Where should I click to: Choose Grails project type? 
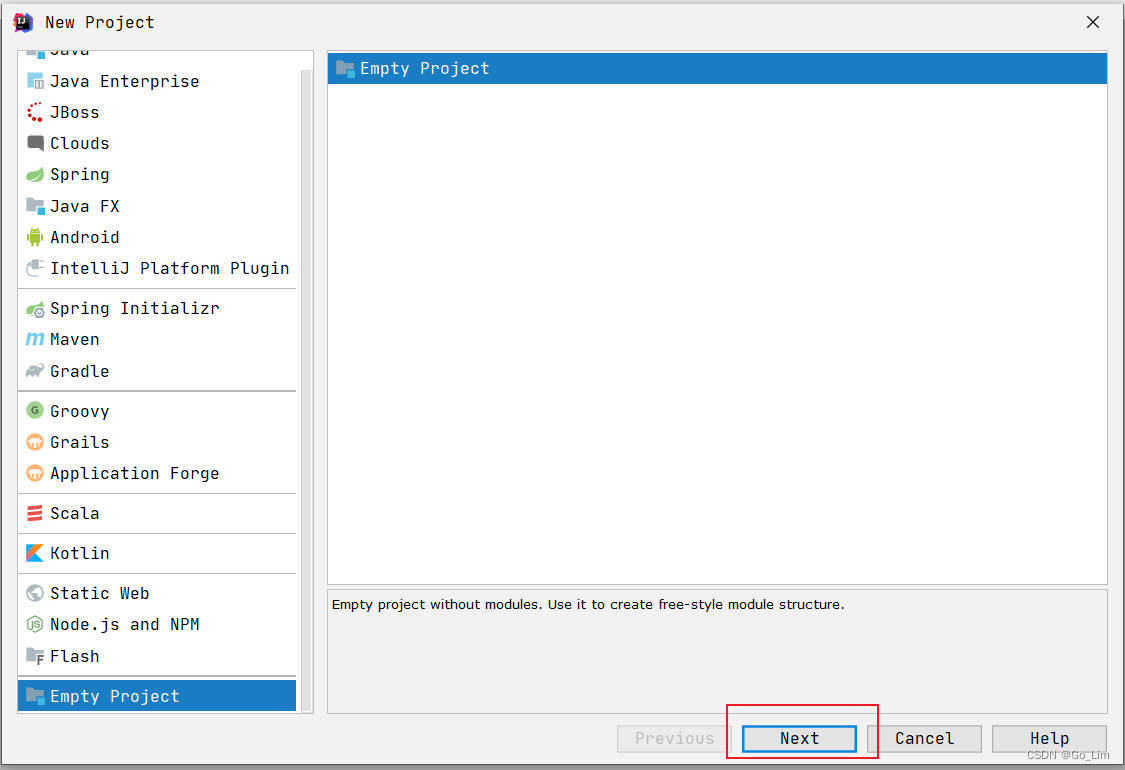pos(156,442)
